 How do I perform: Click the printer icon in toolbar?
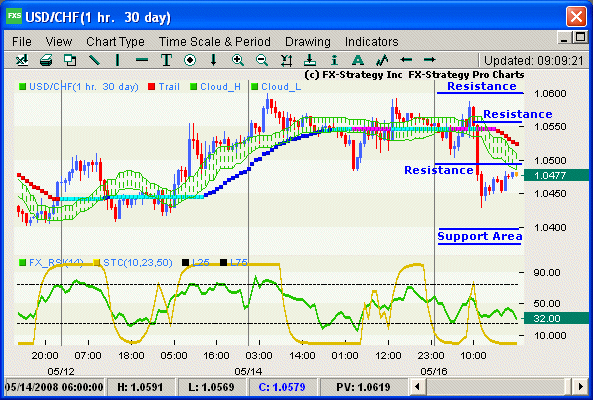click(x=46, y=60)
